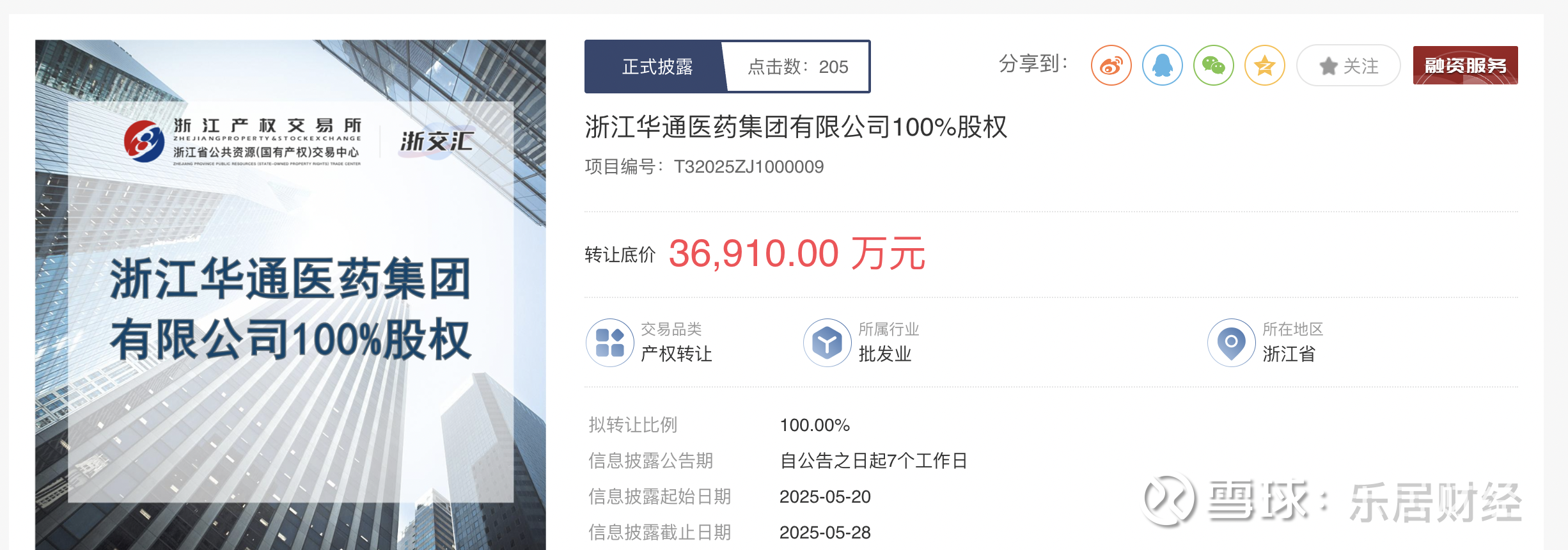The width and height of the screenshot is (1568, 550).
Task: Click the 关注 follow button
Action: click(1349, 65)
